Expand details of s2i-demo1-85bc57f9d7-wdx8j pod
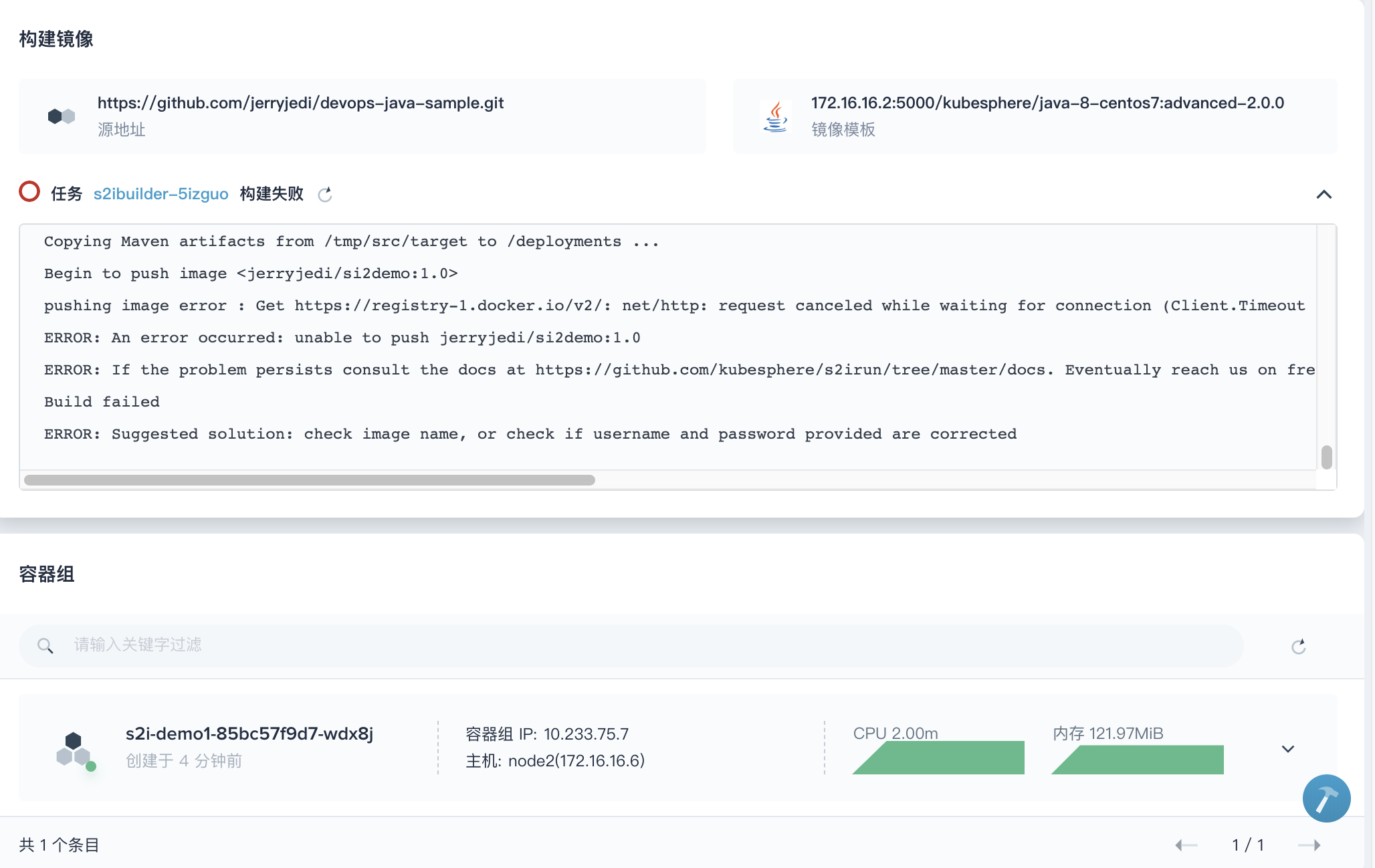The height and width of the screenshot is (868, 1375). (1287, 748)
